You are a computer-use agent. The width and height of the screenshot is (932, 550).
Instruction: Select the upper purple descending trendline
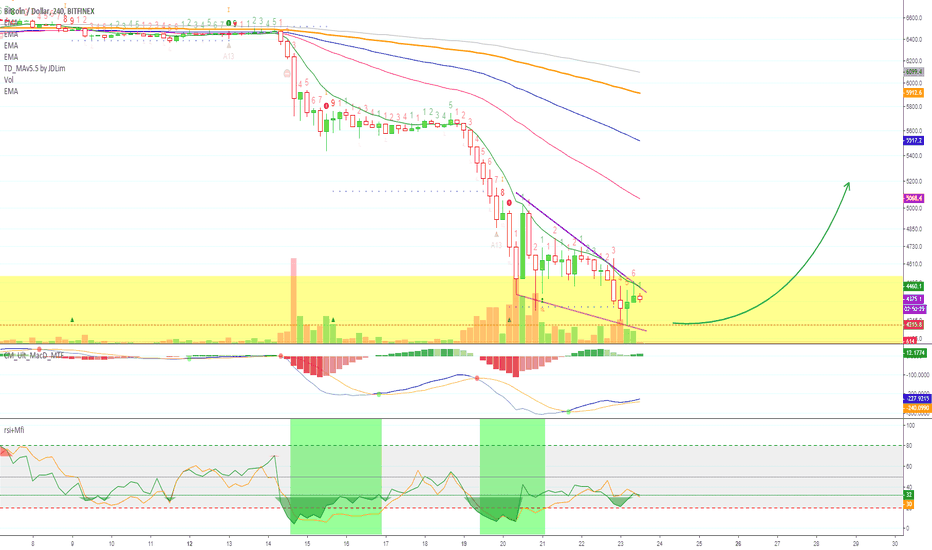(x=581, y=243)
